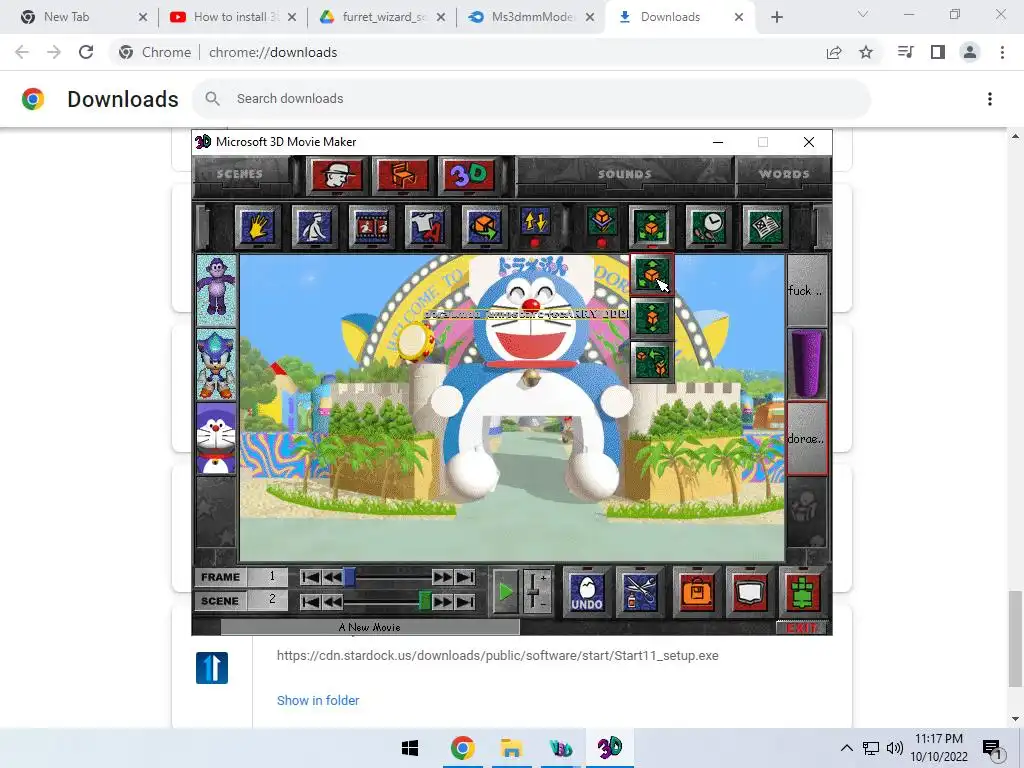Open the scissors and glue editing tools
1024x768 pixels.
640,592
